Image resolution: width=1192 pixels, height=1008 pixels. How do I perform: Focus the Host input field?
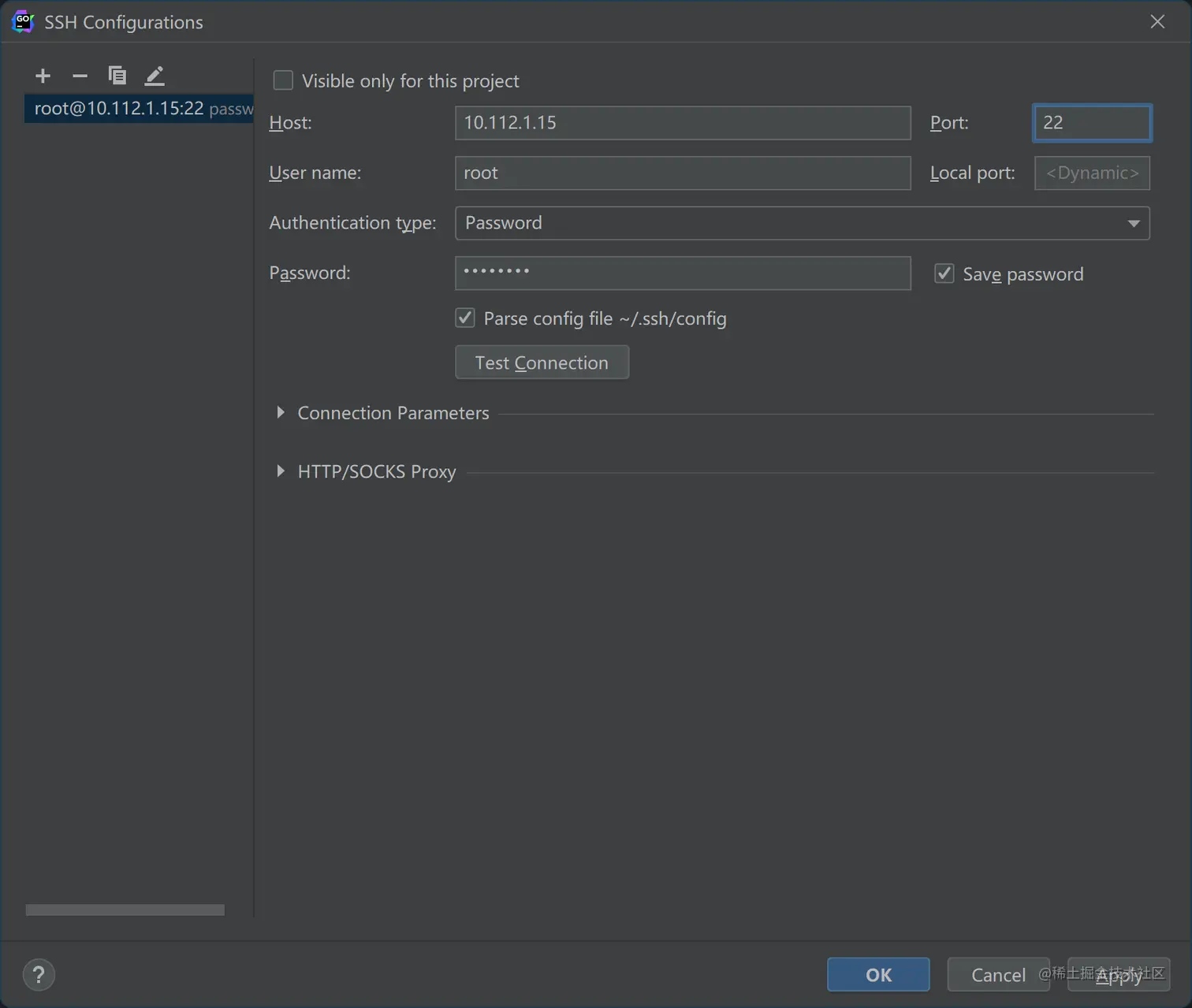coord(683,123)
